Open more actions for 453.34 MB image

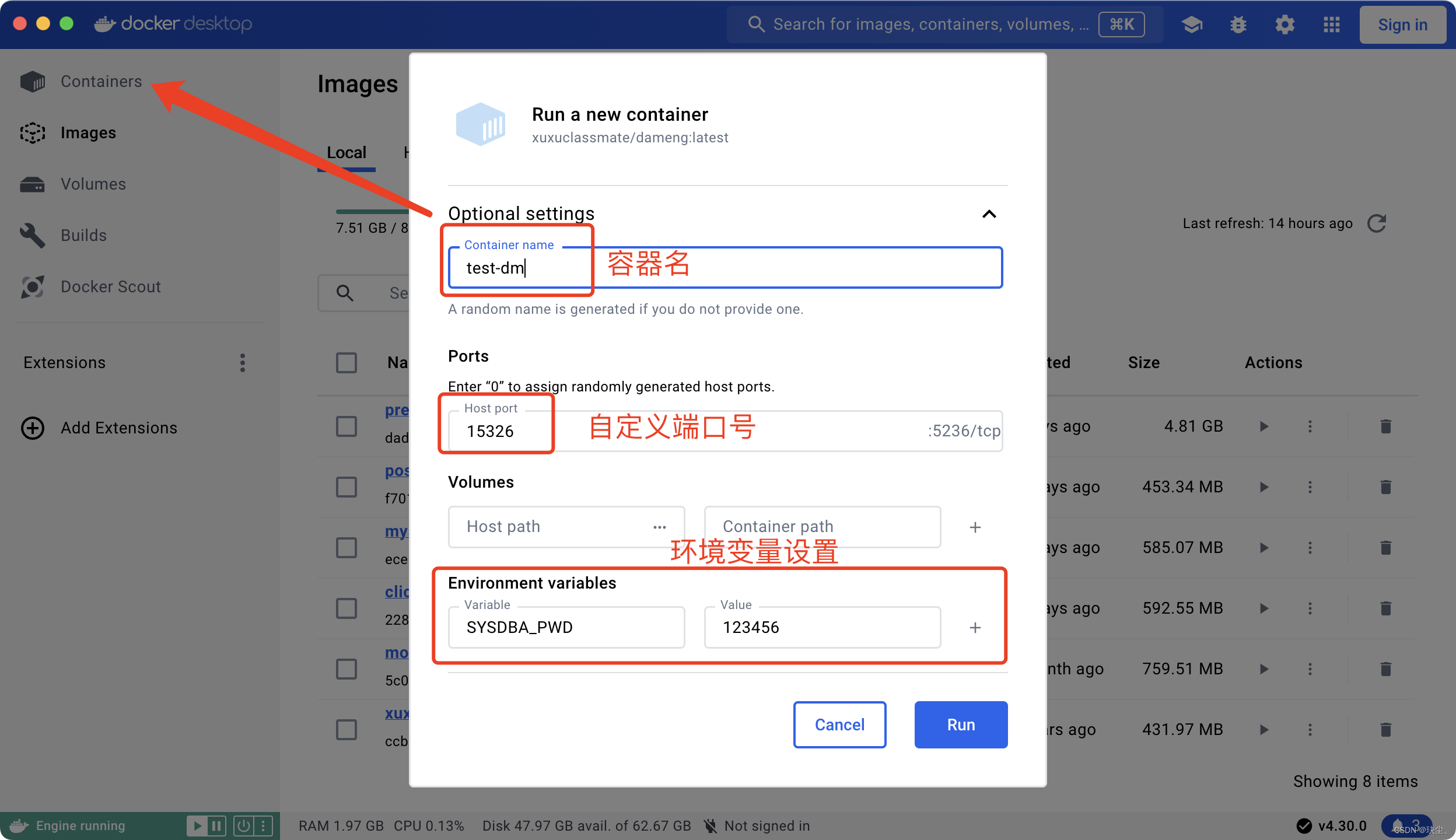(x=1310, y=487)
